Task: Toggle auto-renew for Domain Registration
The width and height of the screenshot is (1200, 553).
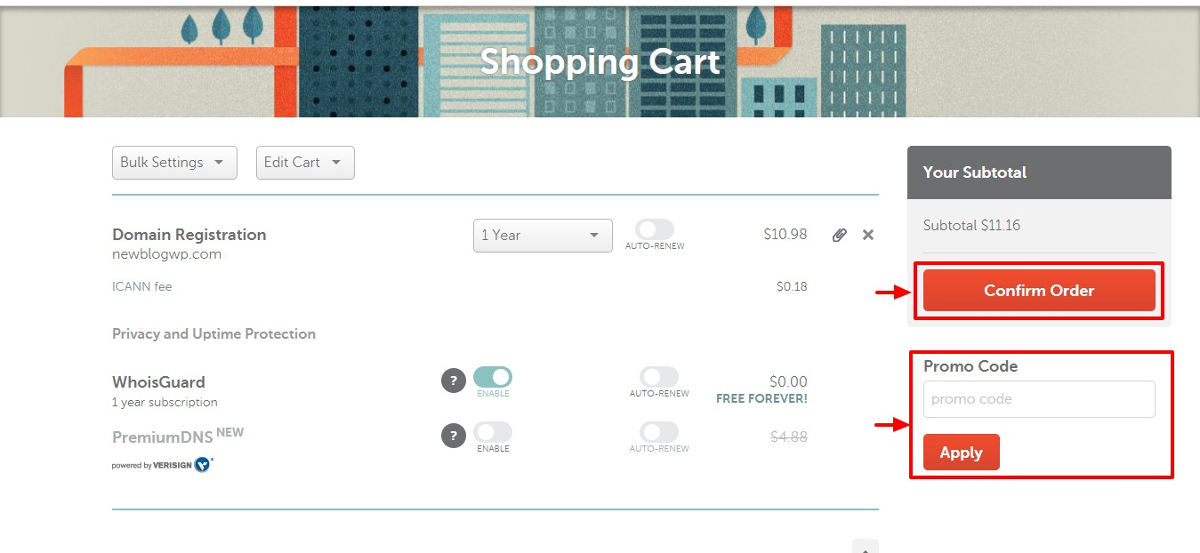Action: (655, 230)
